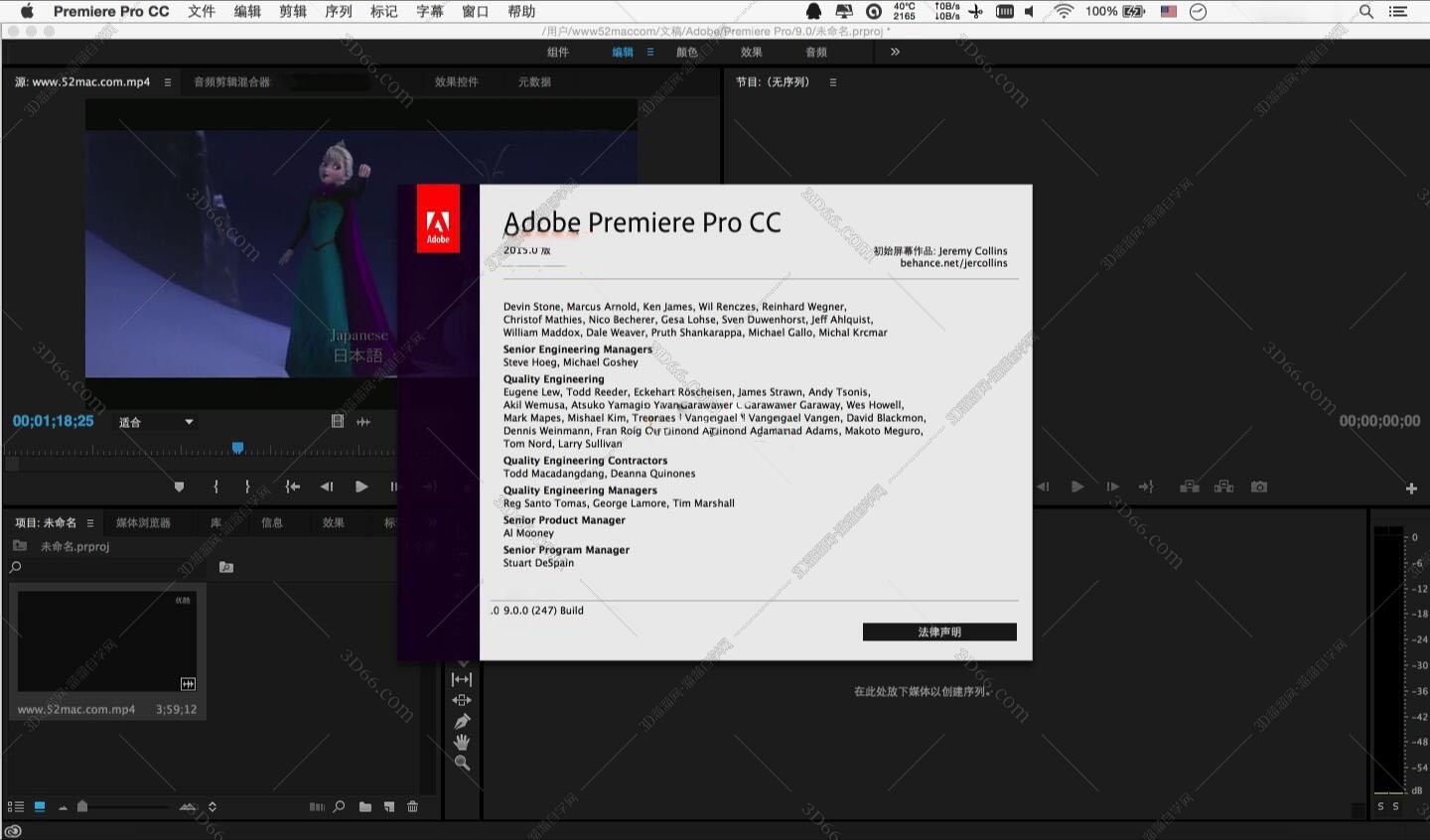The image size is (1430, 840).
Task: Open sort icons up-down arrows menu
Action: [212, 807]
